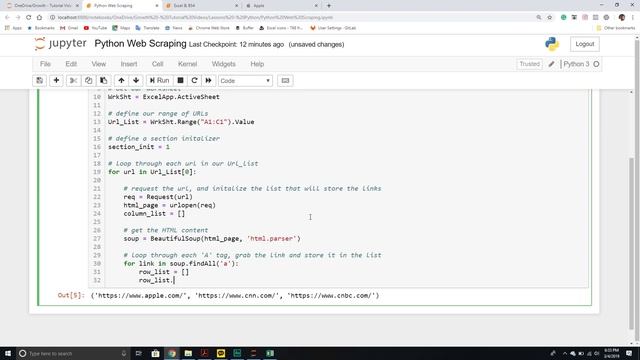The width and height of the screenshot is (640, 360).
Task: Place cursor at end of row_list. line
Action: (175, 280)
